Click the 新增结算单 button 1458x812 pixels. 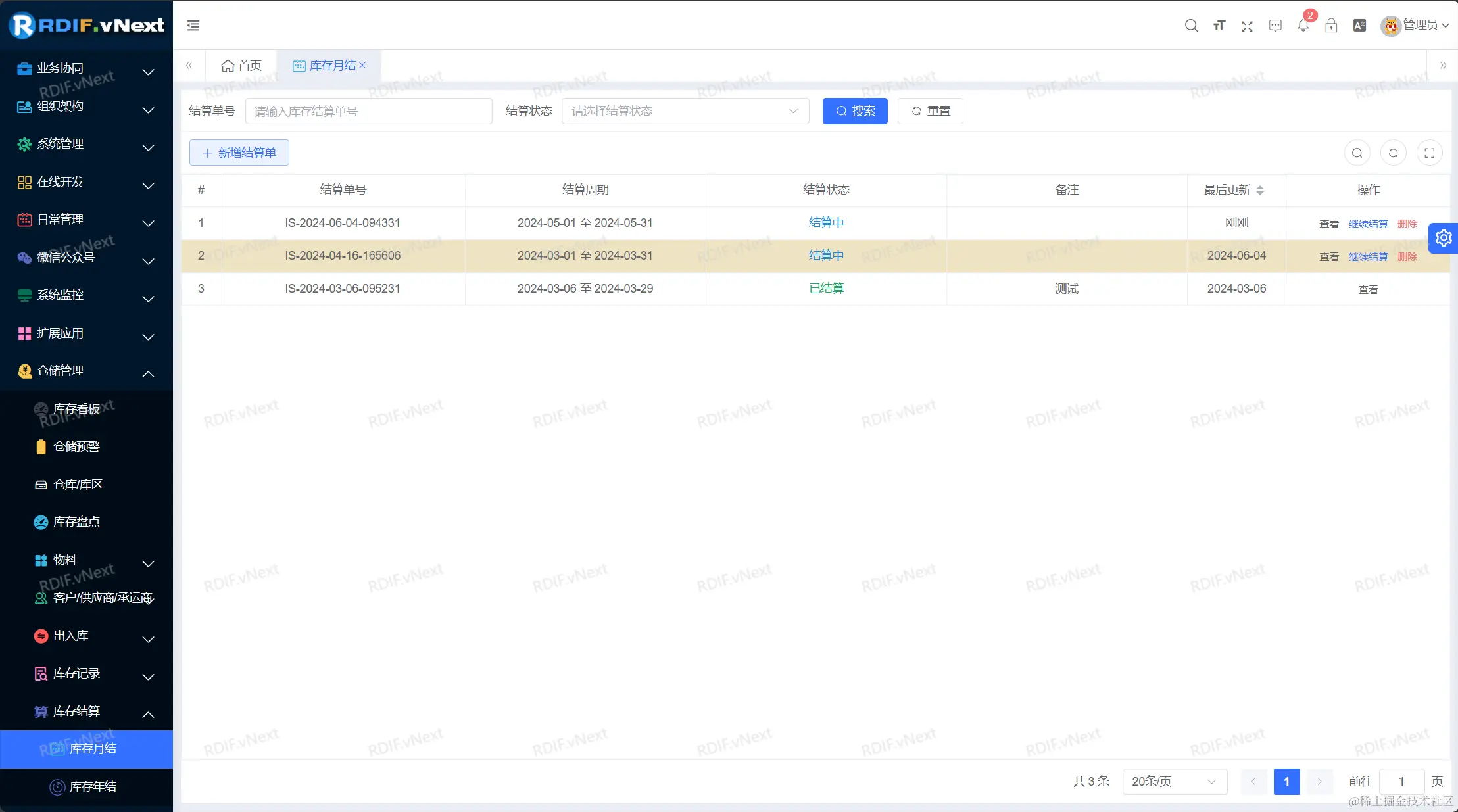[x=239, y=153]
